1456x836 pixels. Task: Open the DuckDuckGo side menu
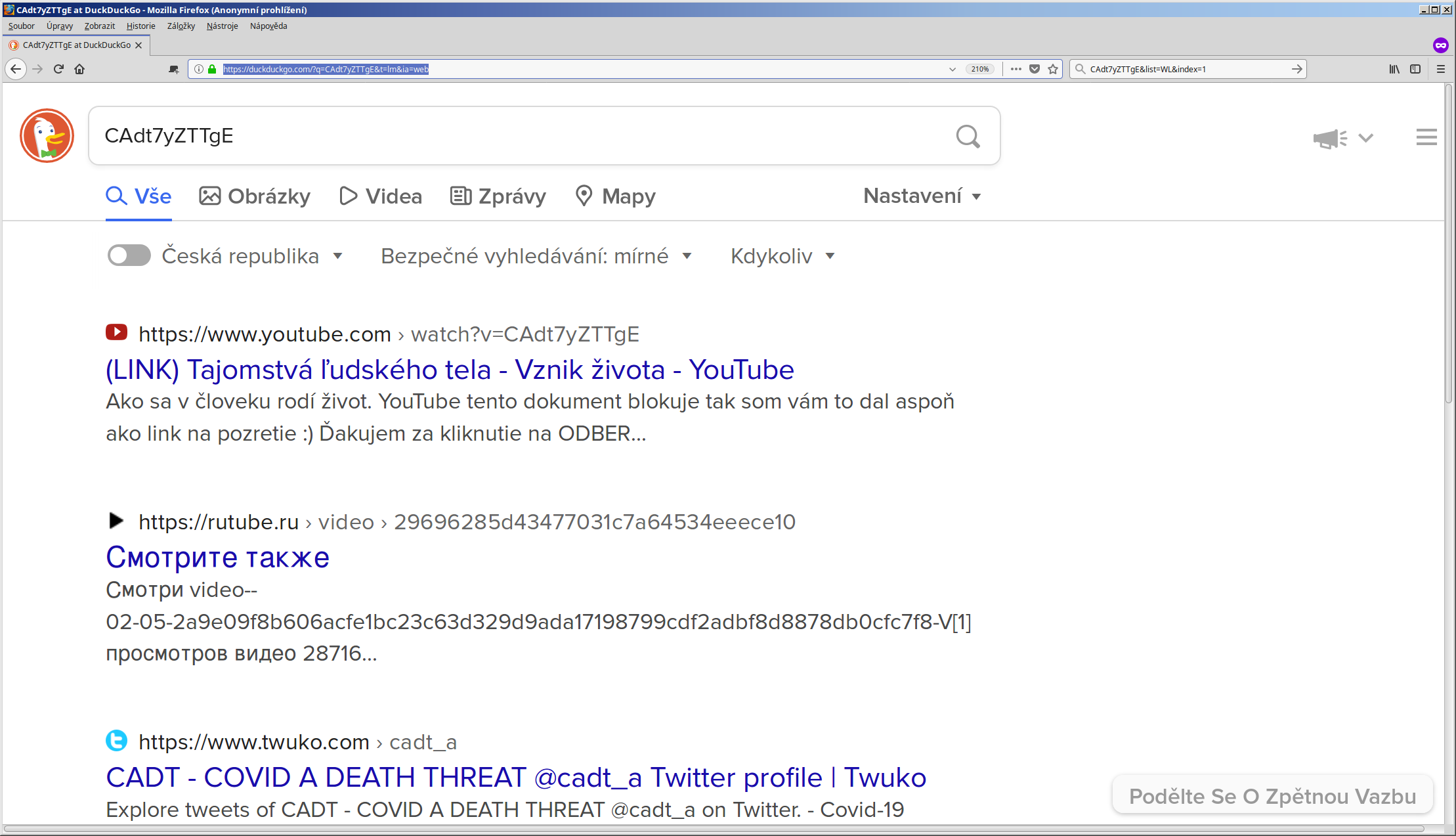tap(1426, 137)
